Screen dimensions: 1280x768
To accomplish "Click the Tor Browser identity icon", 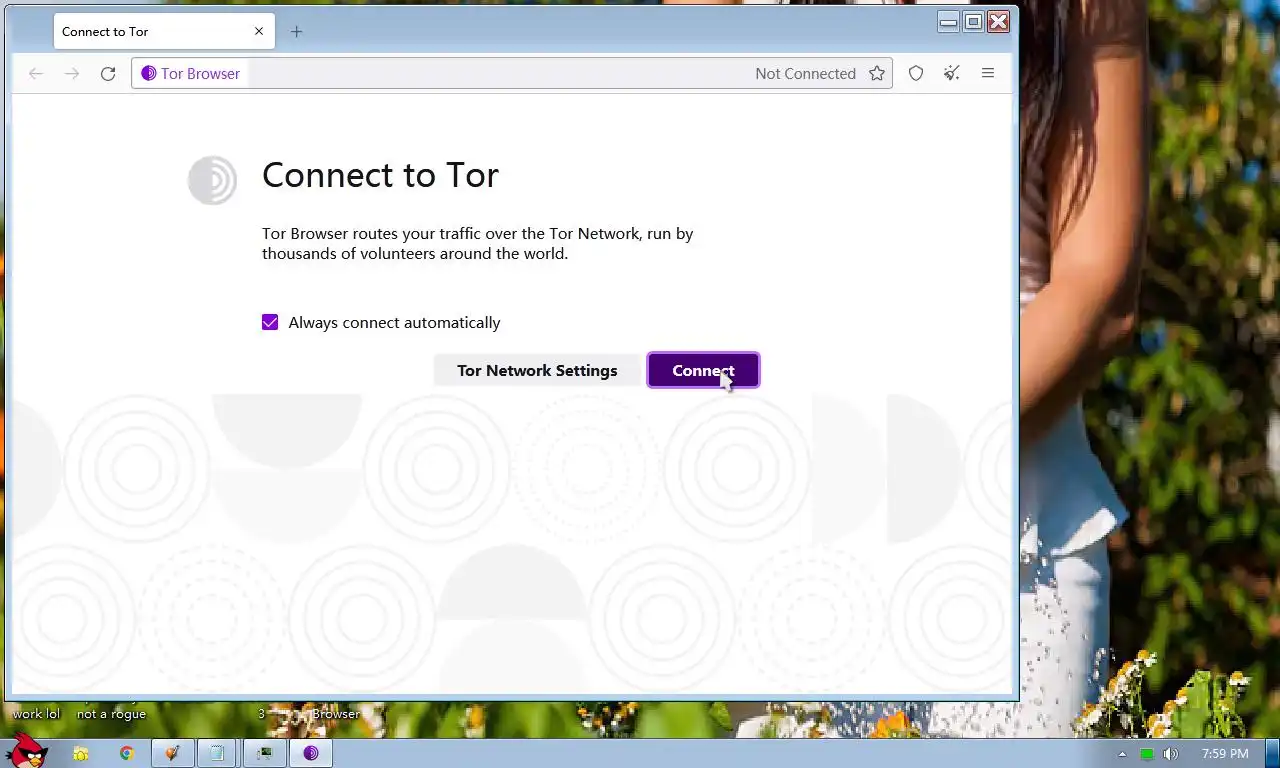I will pos(191,73).
